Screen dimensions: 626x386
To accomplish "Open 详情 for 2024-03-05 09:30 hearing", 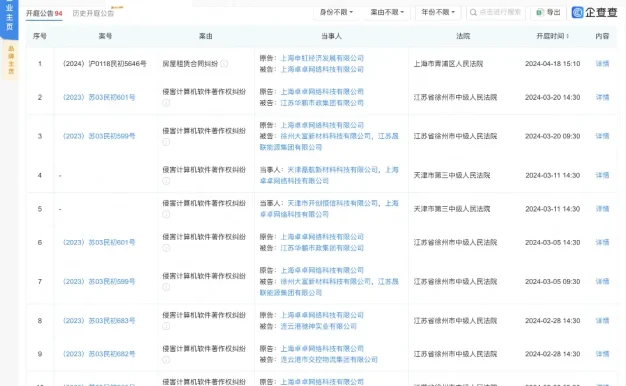I will (x=602, y=281).
